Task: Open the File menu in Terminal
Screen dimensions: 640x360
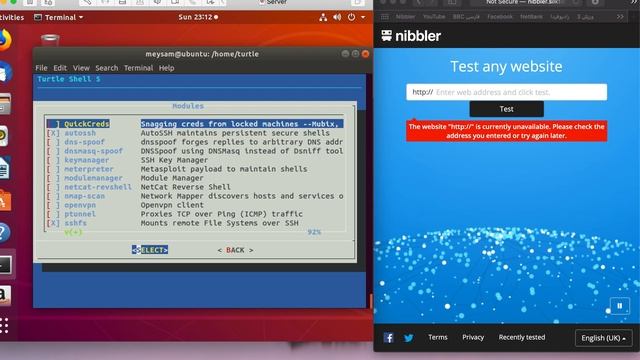Action: point(41,68)
